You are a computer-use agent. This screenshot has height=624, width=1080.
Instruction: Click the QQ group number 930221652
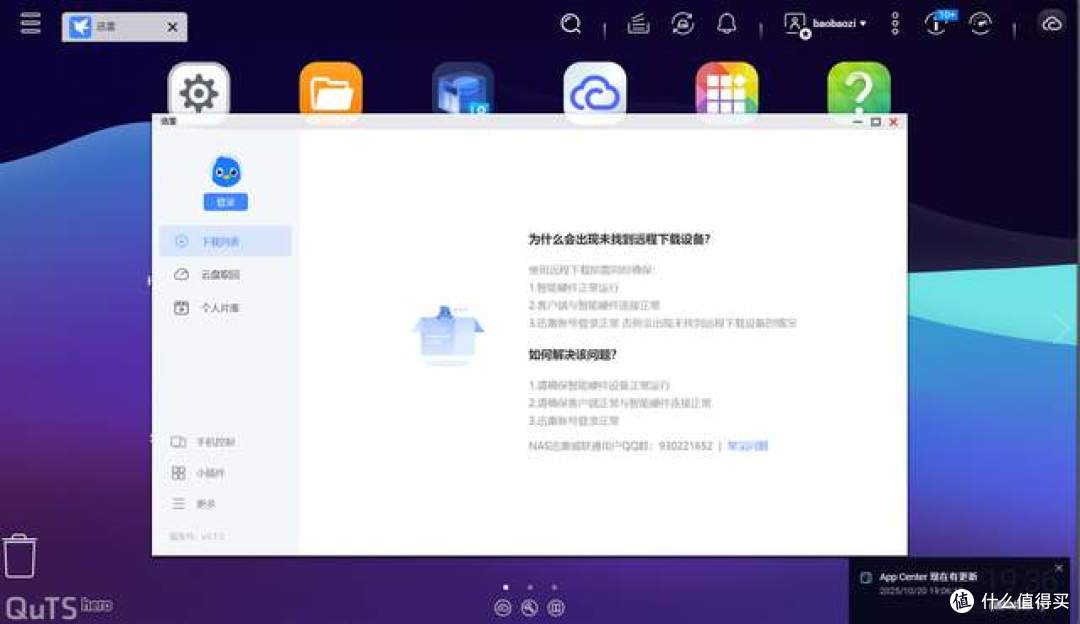pyautogui.click(x=685, y=446)
